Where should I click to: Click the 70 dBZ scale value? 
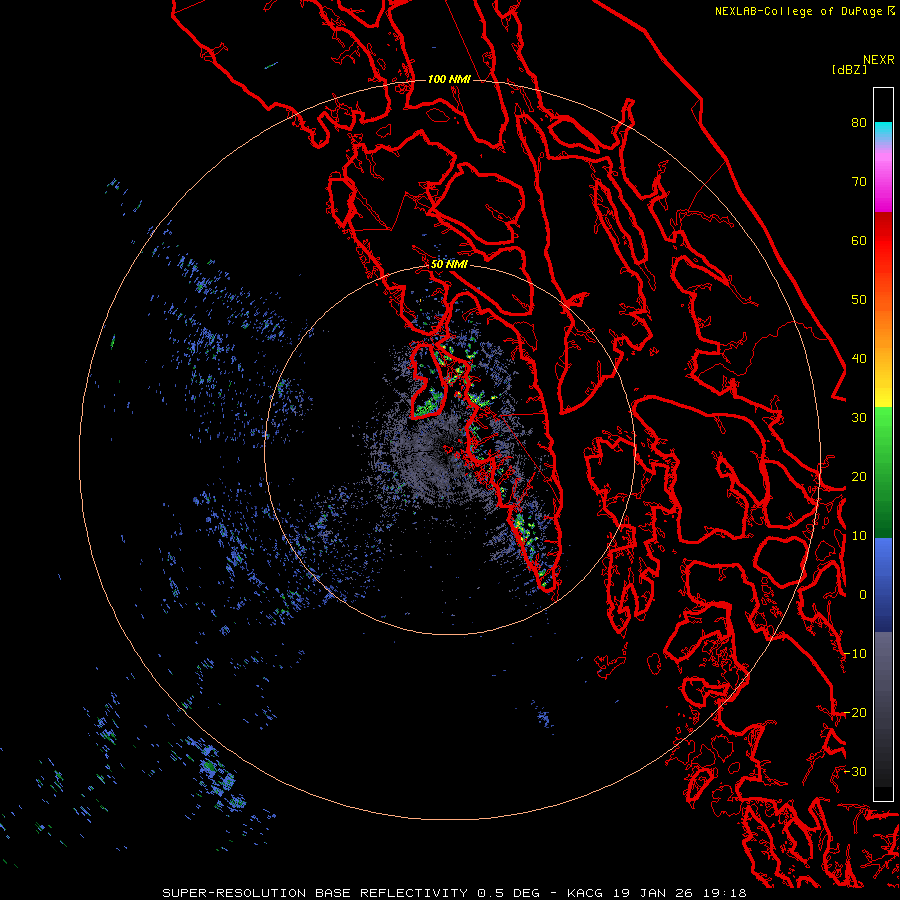(859, 182)
